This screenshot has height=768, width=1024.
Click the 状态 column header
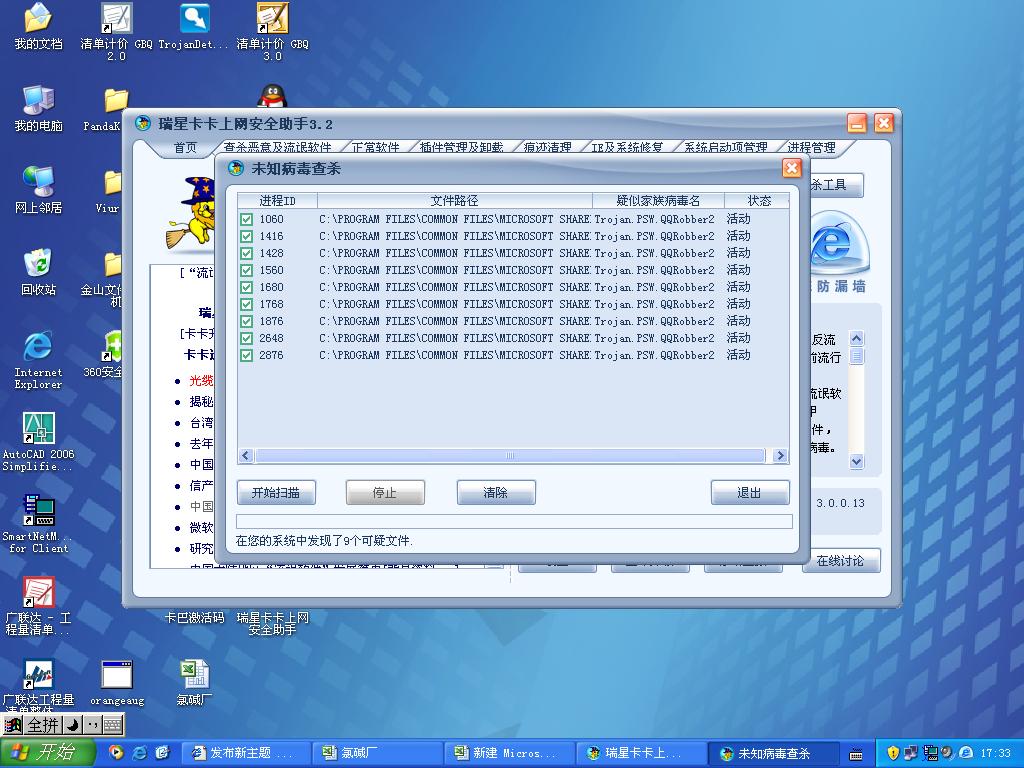tap(758, 200)
